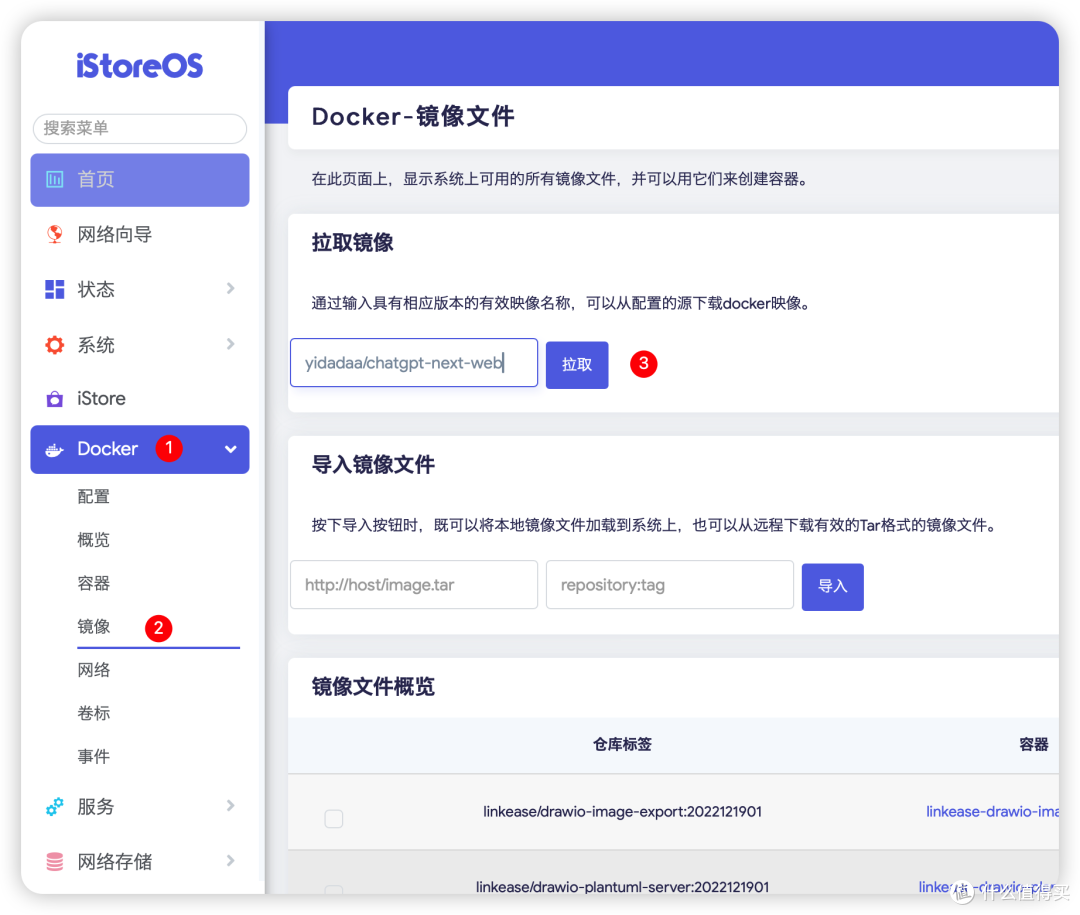Click linkease/drawio-plantuml-server:2022121901 tag text
The image size is (1080, 915).
coord(623,887)
